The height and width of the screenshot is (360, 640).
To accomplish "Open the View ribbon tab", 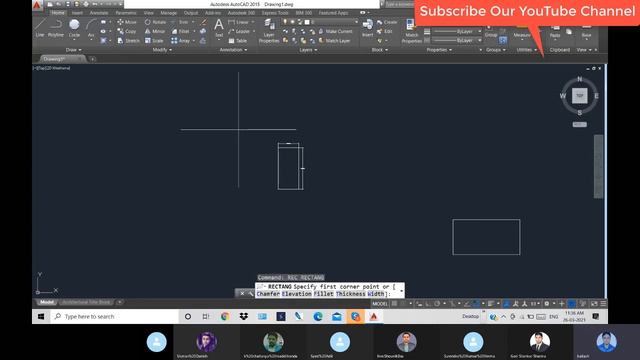I will [149, 13].
